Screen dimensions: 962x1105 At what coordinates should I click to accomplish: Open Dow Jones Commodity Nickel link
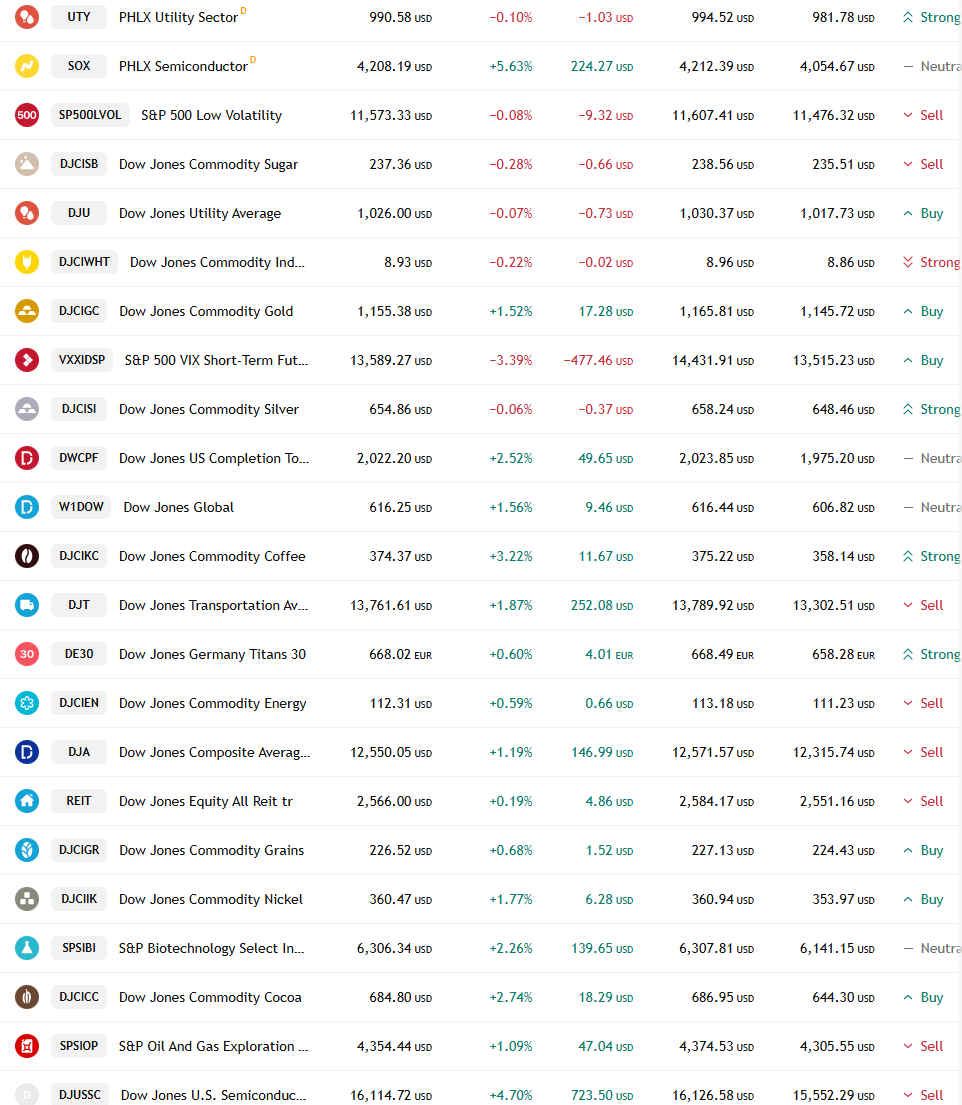211,899
